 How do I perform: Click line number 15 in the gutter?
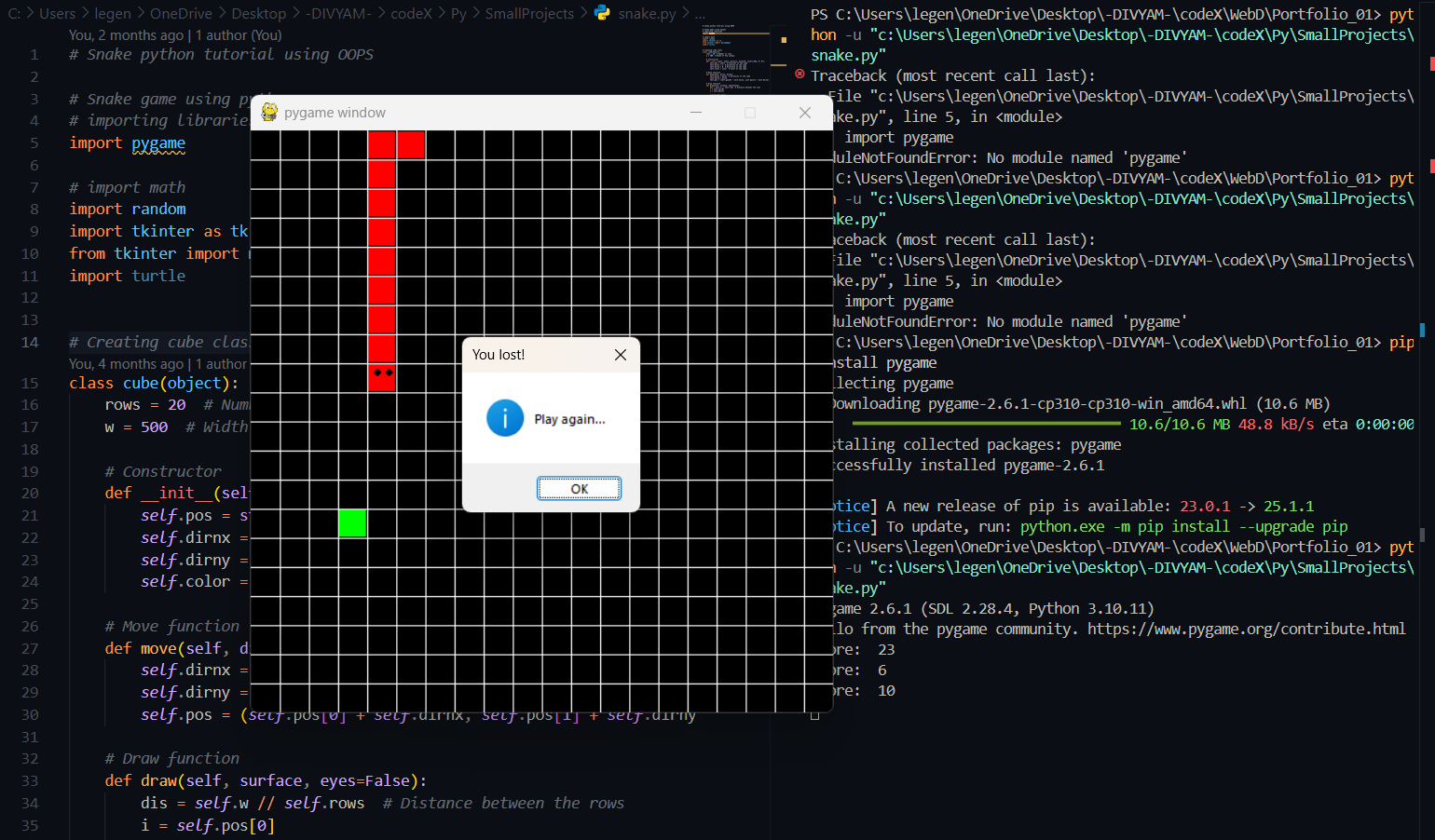point(30,383)
